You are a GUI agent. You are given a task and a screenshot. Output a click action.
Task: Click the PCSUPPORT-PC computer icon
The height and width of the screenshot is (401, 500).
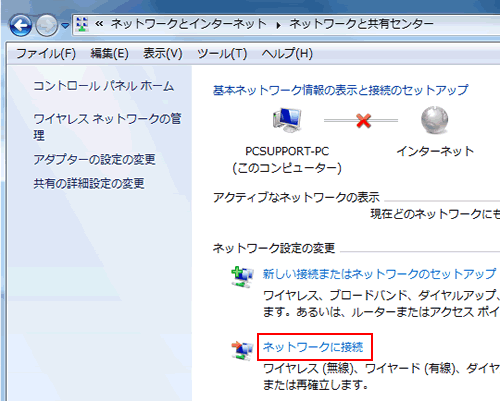[287, 120]
